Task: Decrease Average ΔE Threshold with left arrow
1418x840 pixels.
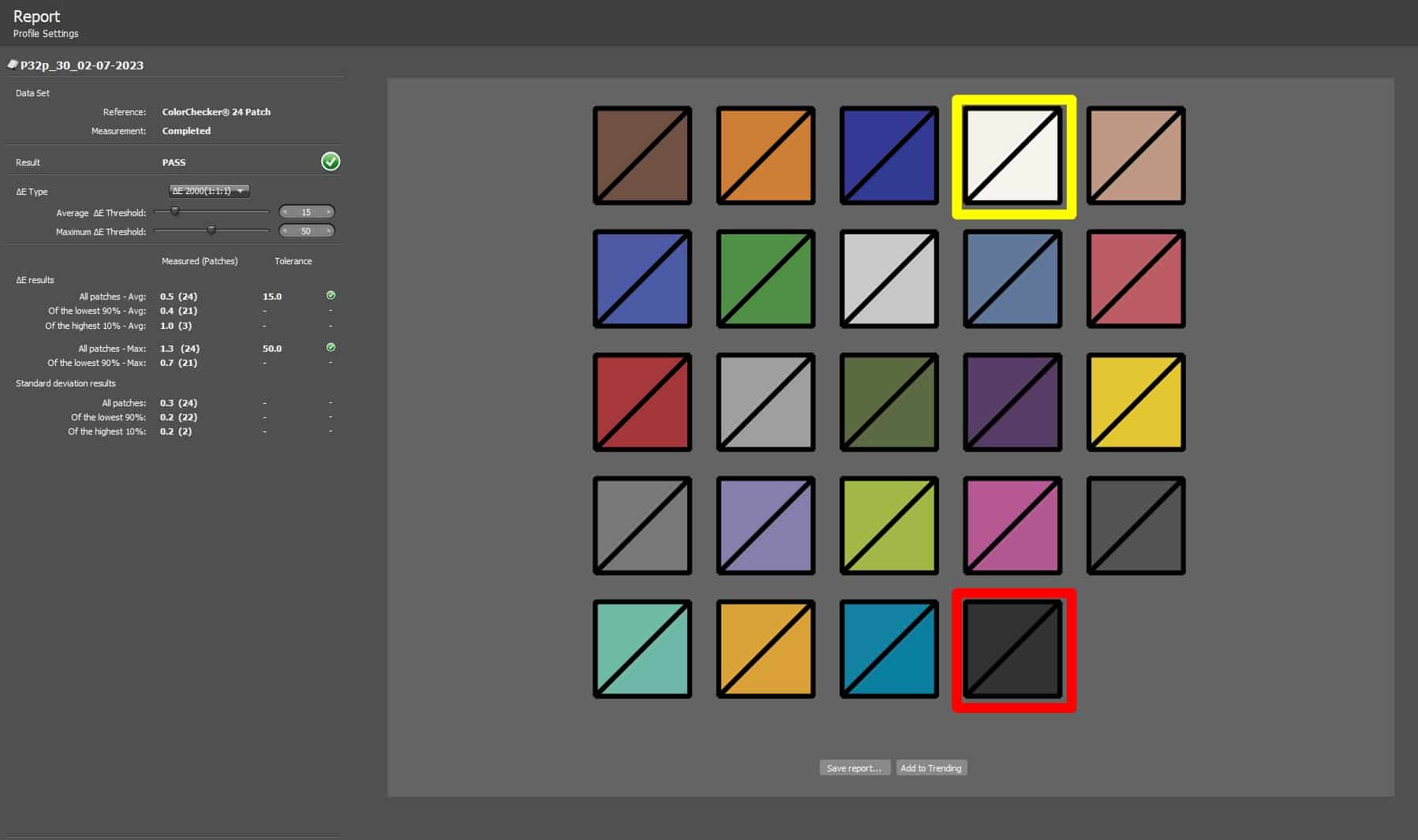Action: (285, 212)
